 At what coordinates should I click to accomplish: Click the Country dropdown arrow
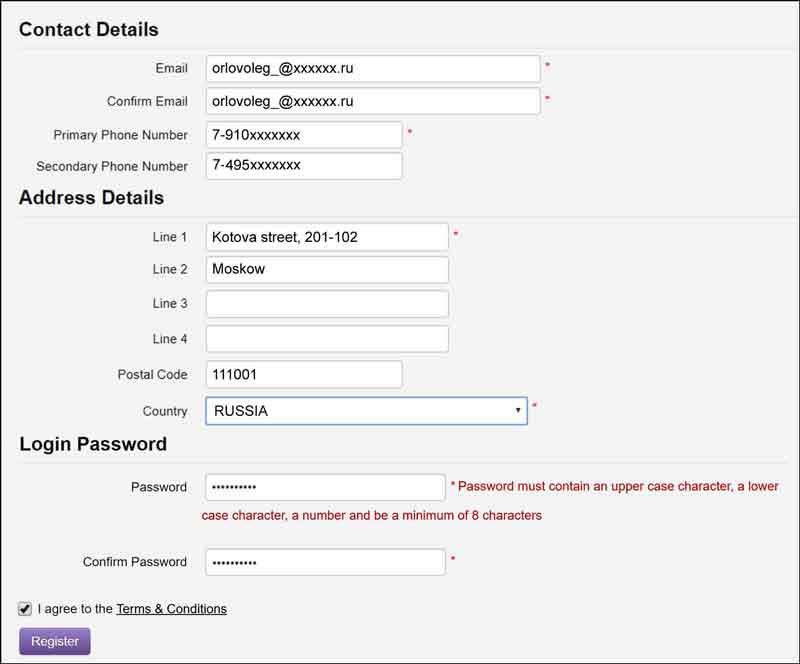[x=517, y=411]
